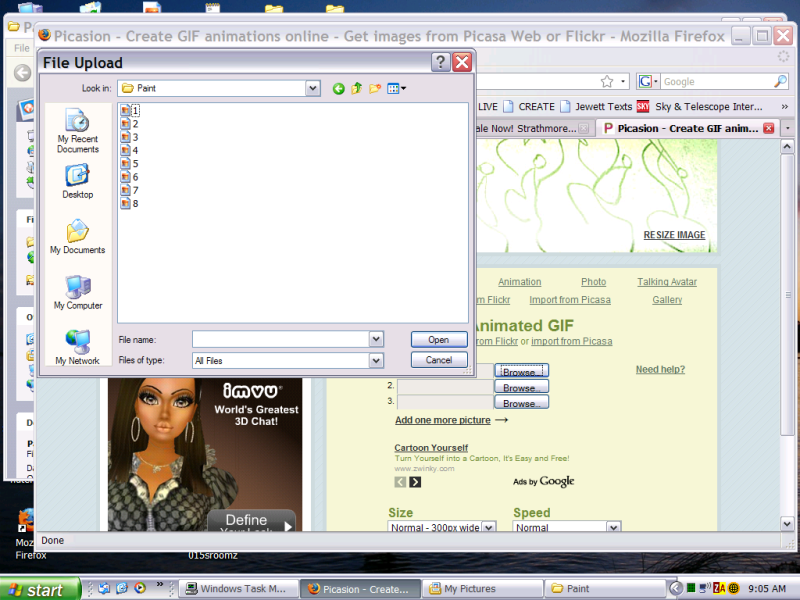The height and width of the screenshot is (600, 800).
Task: Click the search magnifier icon
Action: click(781, 82)
